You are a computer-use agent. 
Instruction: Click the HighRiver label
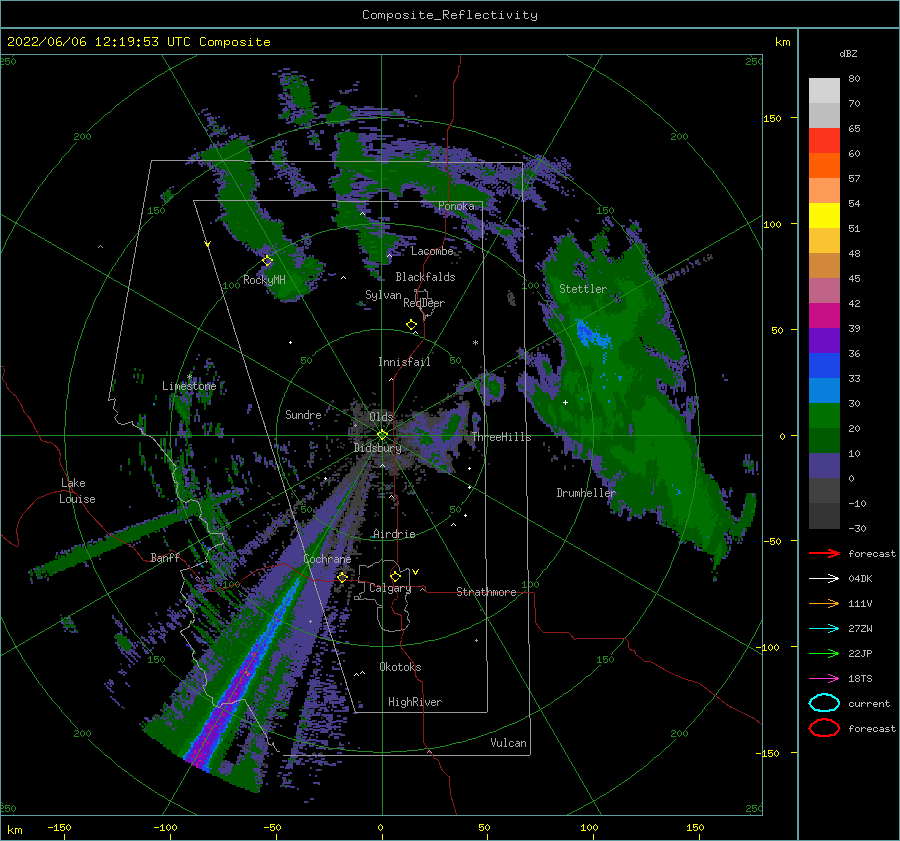point(415,702)
